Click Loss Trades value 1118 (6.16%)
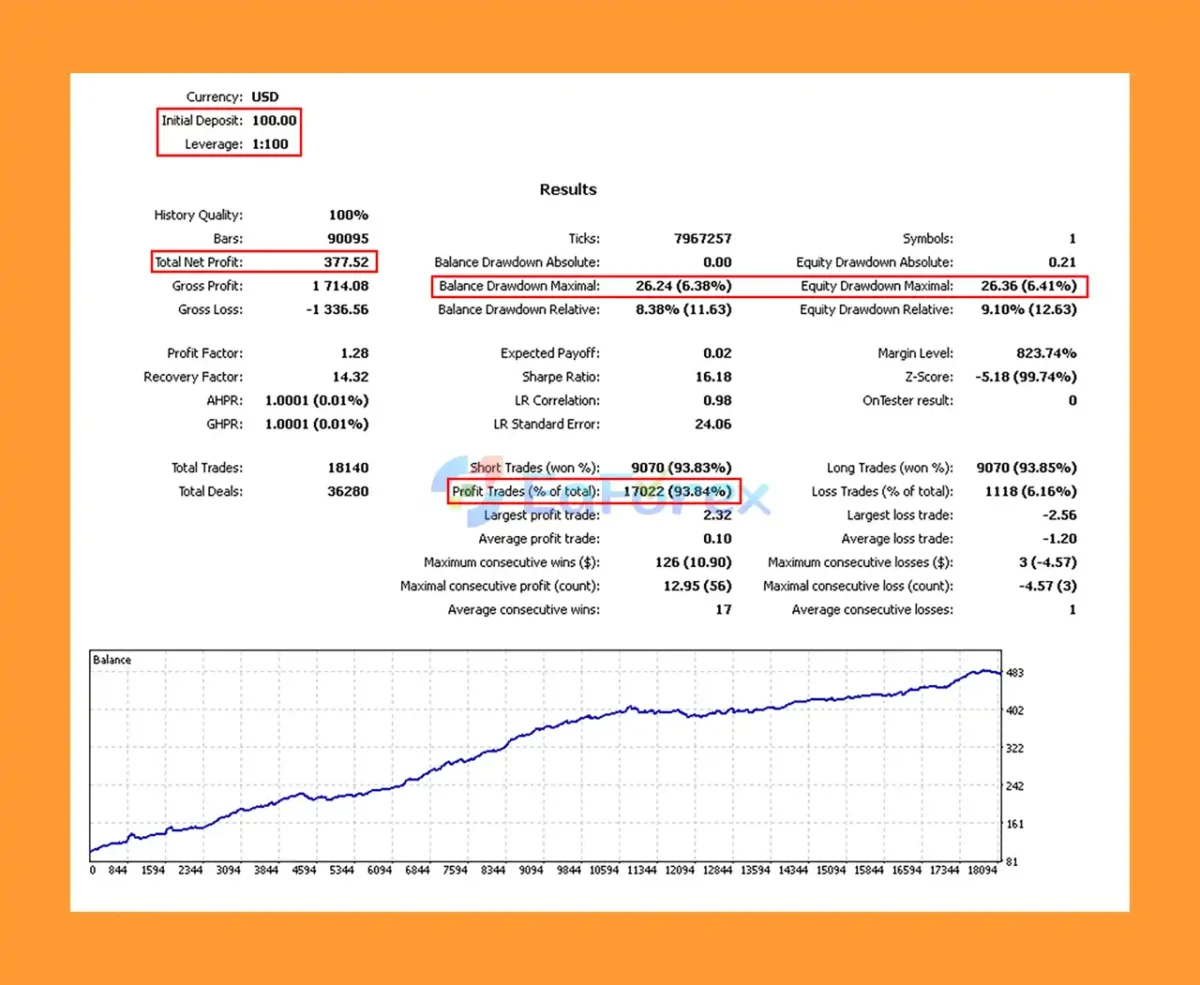 click(x=1033, y=491)
